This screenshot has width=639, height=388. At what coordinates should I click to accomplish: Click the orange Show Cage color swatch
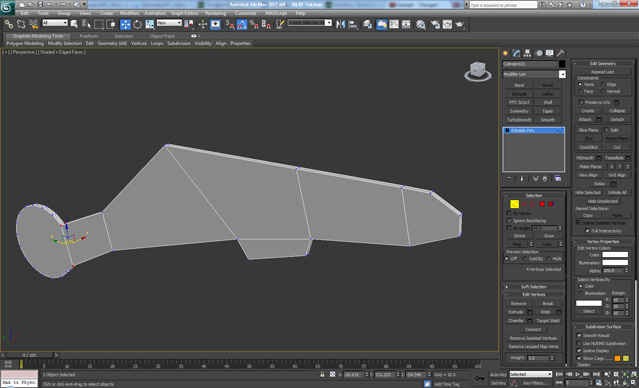(x=617, y=358)
